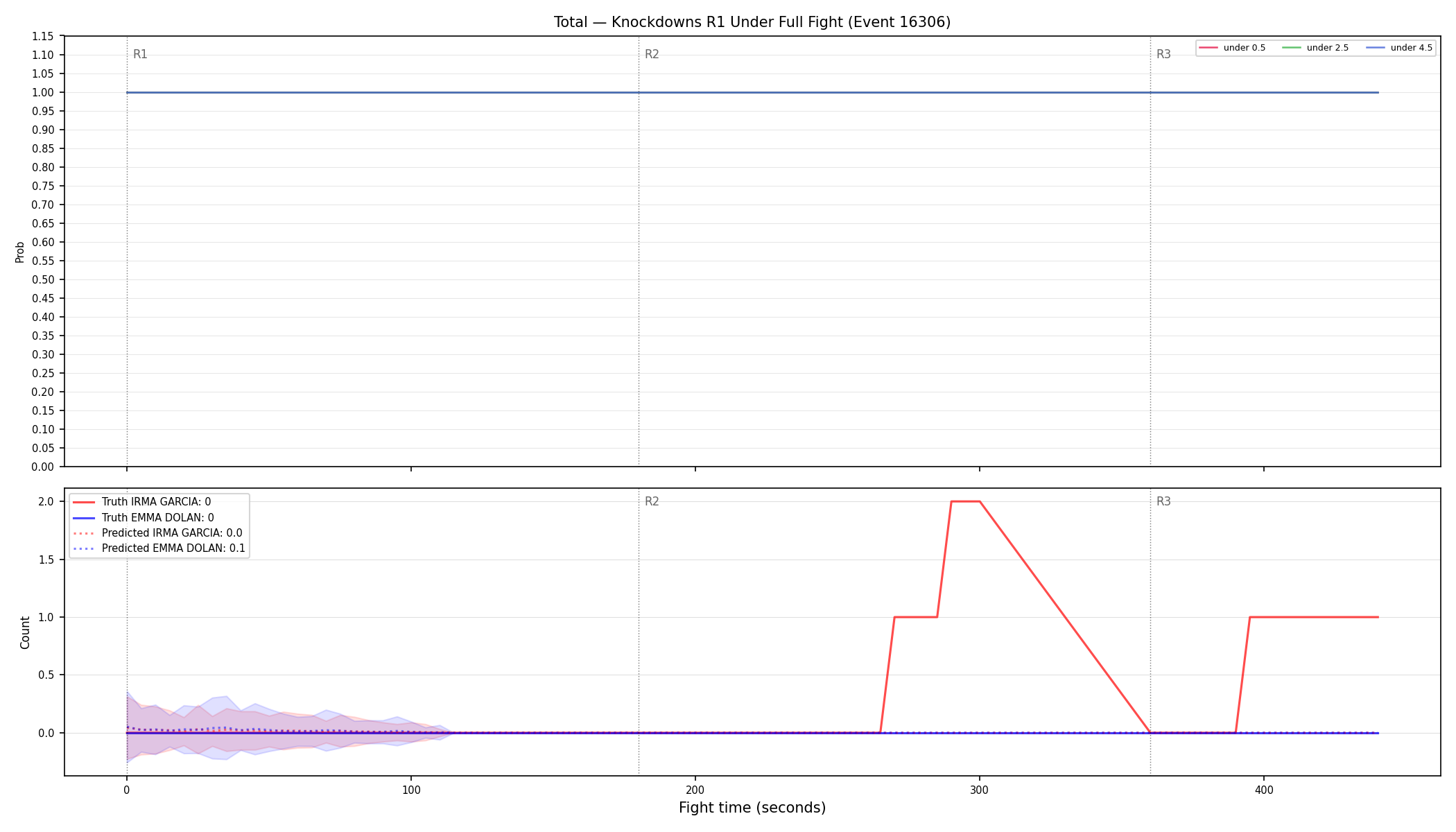This screenshot has width=1456, height=832.
Task: Click the red truth line peak at count 2.0
Action: click(x=965, y=501)
